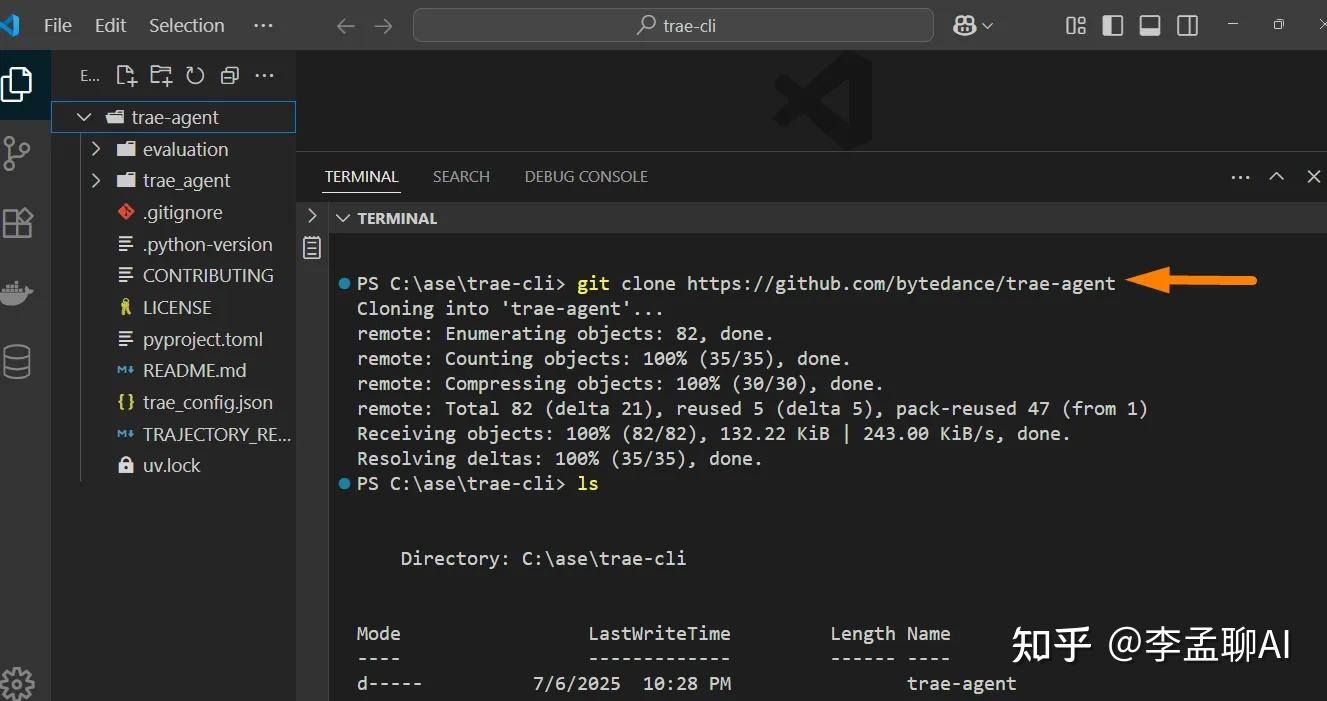Open the Edit menu
Viewport: 1327px width, 701px height.
pos(110,26)
